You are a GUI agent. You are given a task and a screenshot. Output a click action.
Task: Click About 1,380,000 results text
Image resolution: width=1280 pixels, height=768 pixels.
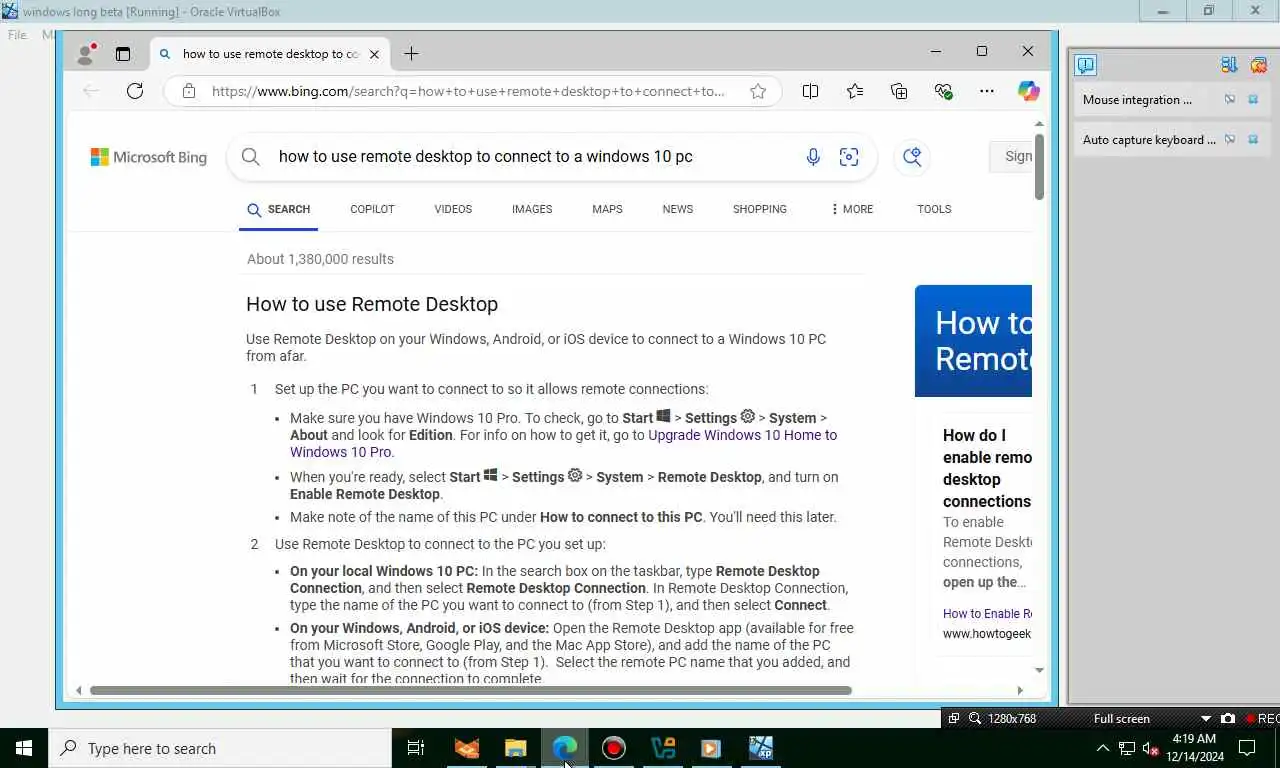(320, 259)
